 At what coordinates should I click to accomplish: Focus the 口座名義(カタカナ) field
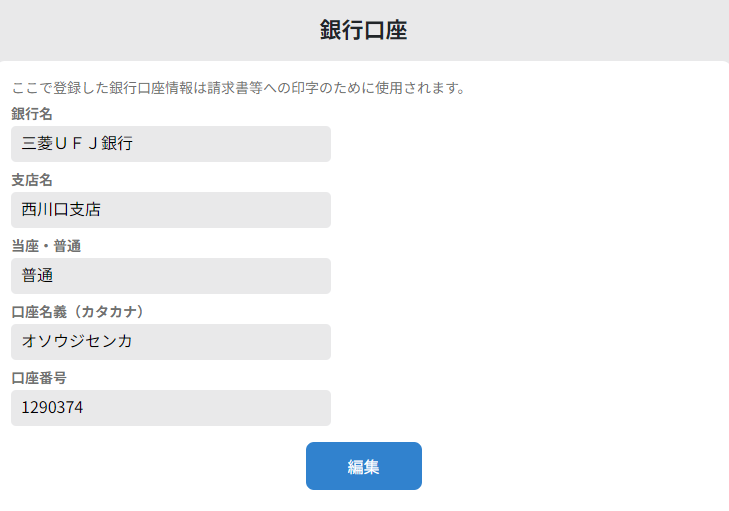pyautogui.click(x=170, y=342)
